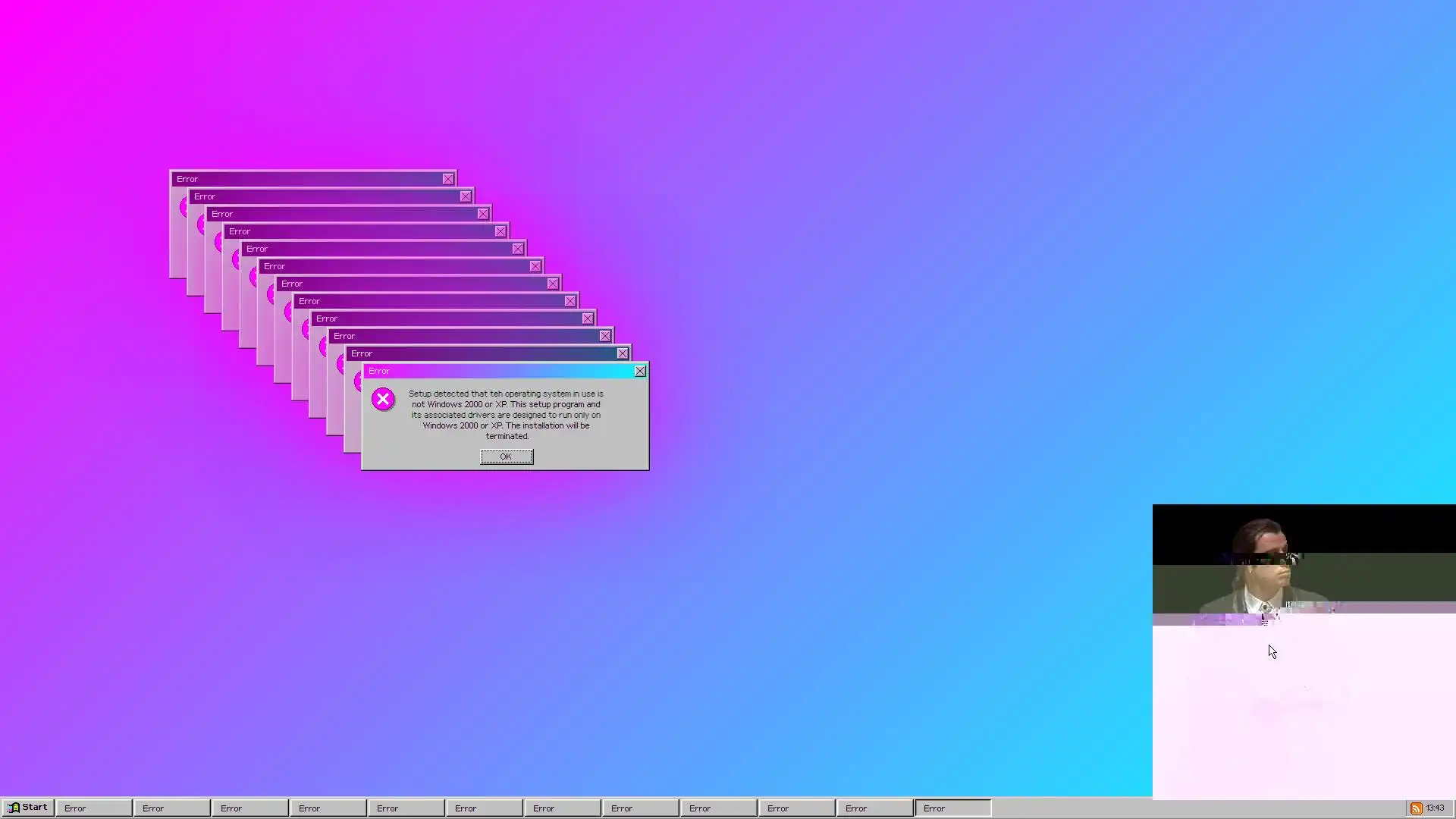Close the frontmost Error dialog
The width and height of the screenshot is (1456, 819).
(640, 371)
